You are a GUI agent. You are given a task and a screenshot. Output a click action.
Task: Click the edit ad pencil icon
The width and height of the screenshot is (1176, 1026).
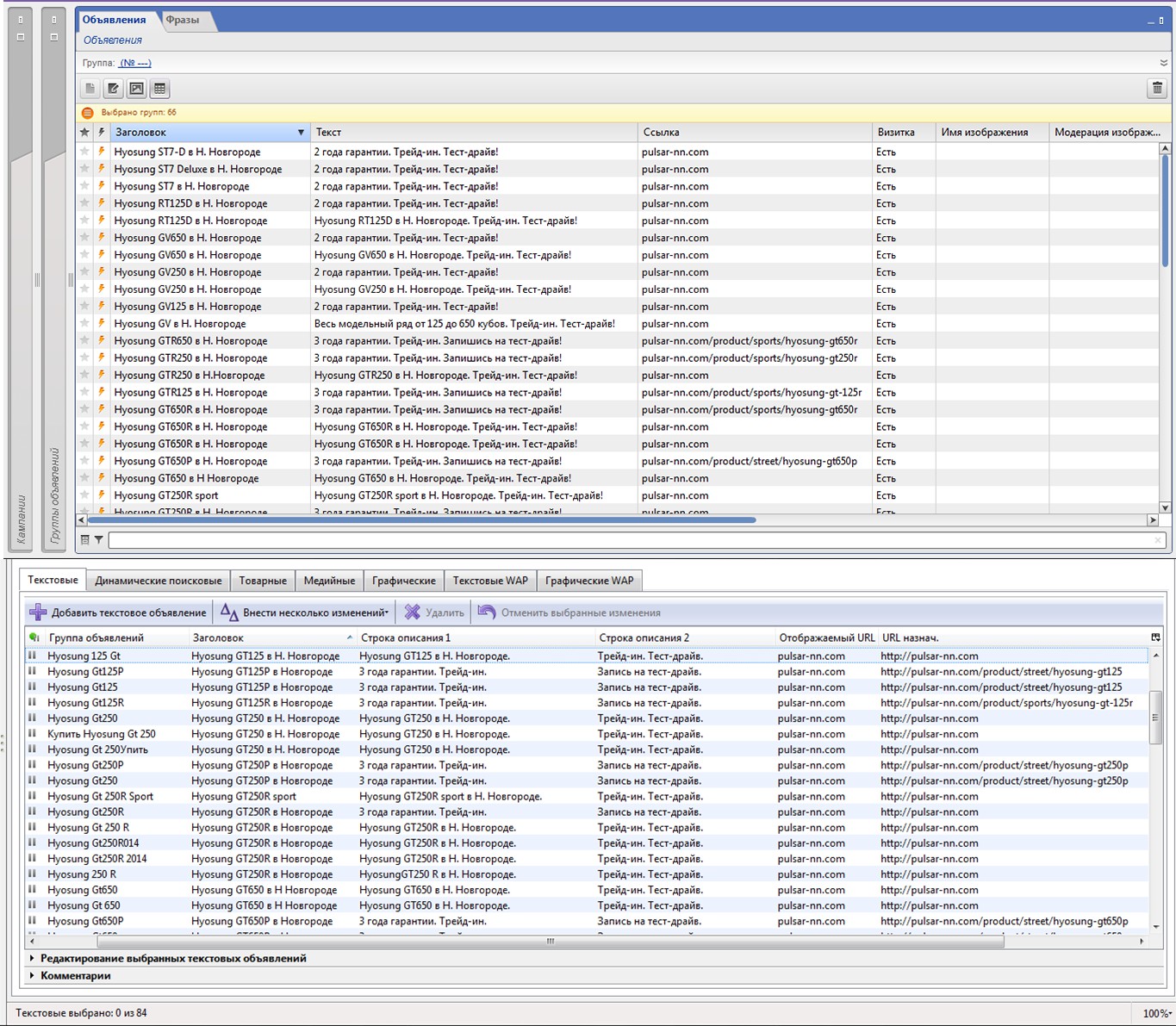tap(113, 89)
